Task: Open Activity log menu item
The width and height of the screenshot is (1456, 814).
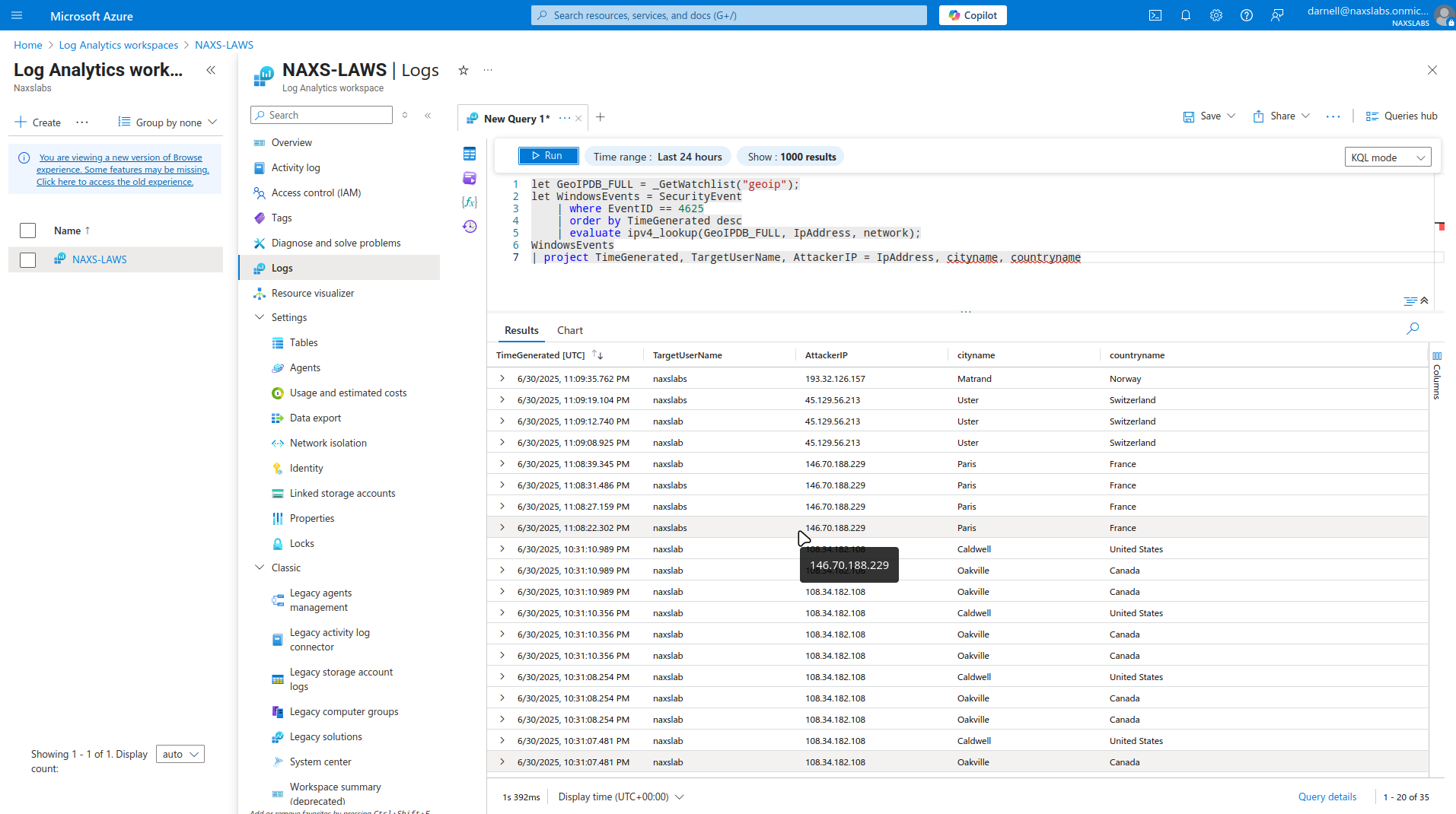Action: [295, 167]
